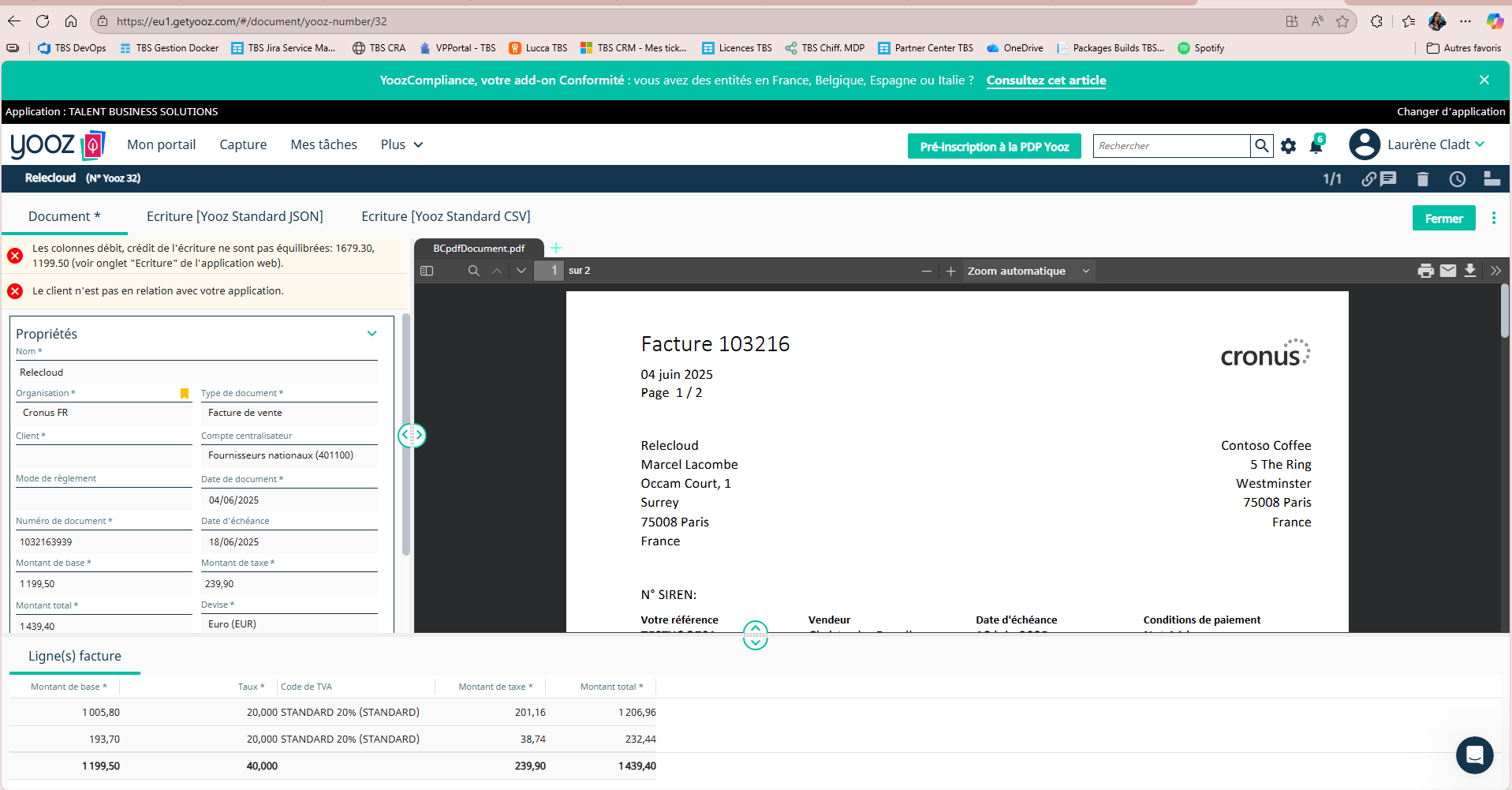Toggle the left panel splitter handle

412,435
